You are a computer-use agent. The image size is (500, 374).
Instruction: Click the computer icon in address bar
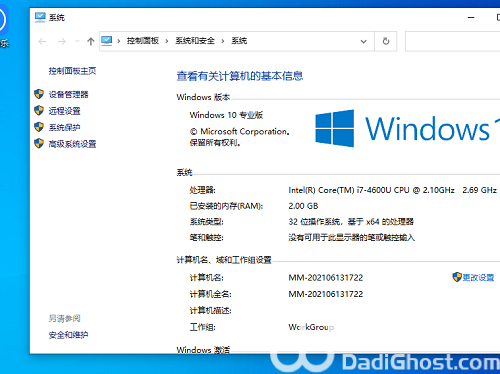tap(107, 41)
